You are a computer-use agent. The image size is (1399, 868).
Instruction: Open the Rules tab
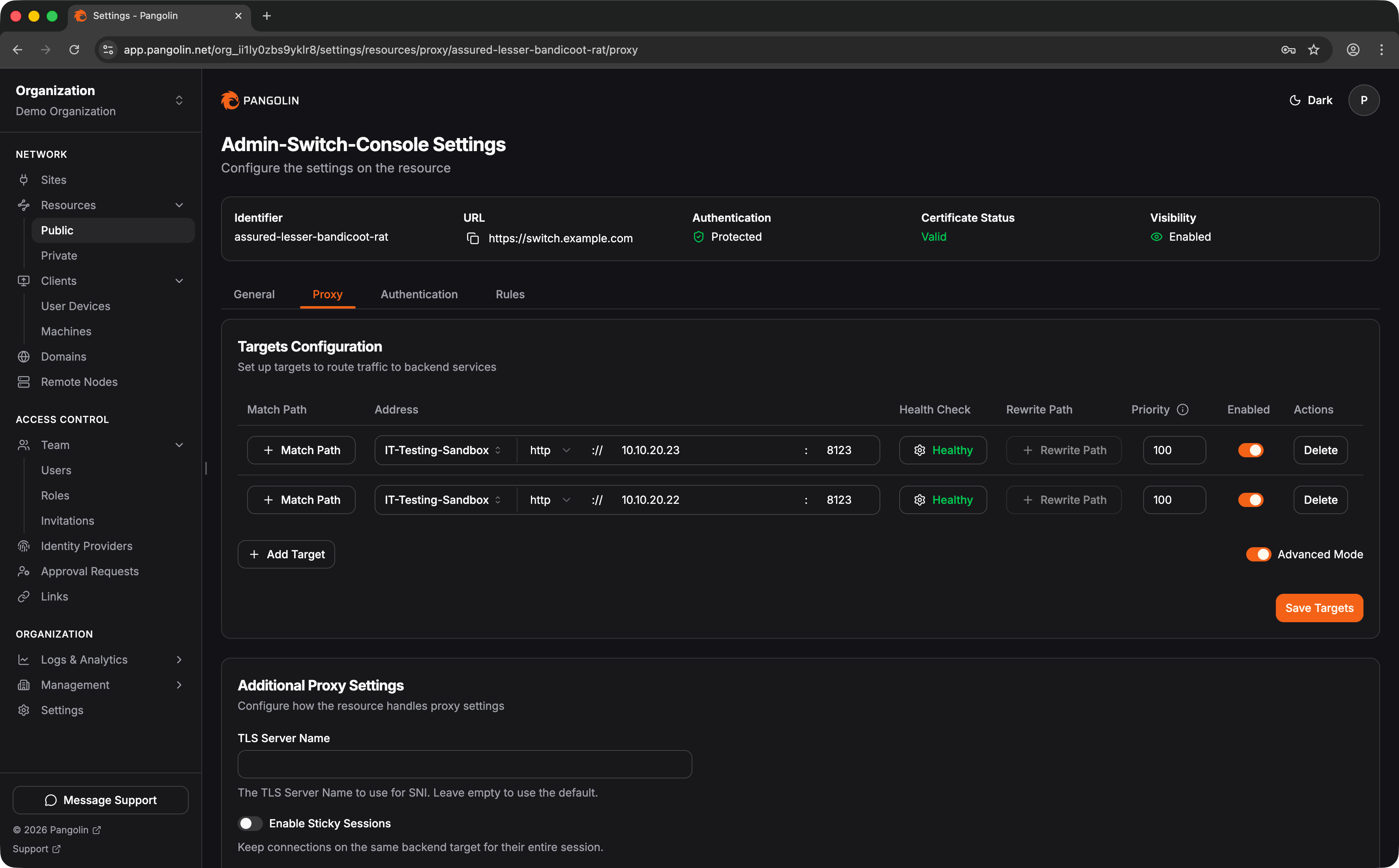pyautogui.click(x=509, y=294)
